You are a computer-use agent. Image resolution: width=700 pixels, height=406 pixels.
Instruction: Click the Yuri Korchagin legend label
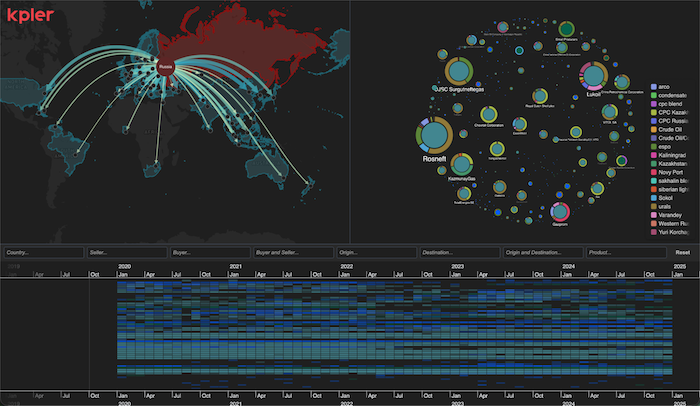[x=674, y=232]
